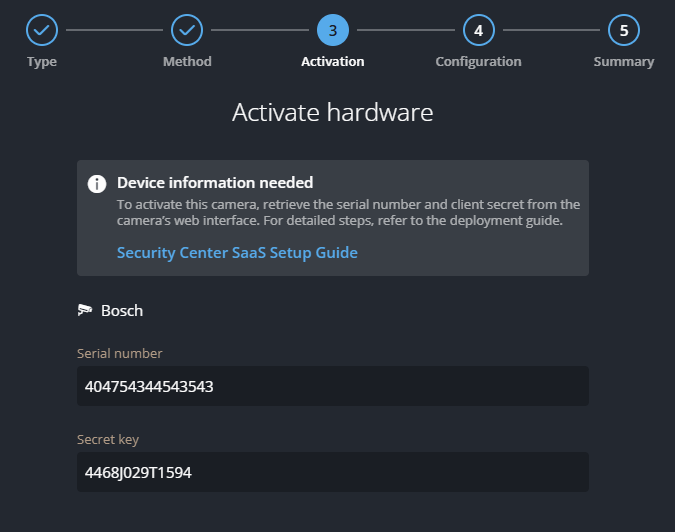Open the Summary step label
Image resolution: width=675 pixels, height=532 pixels.
tap(624, 62)
